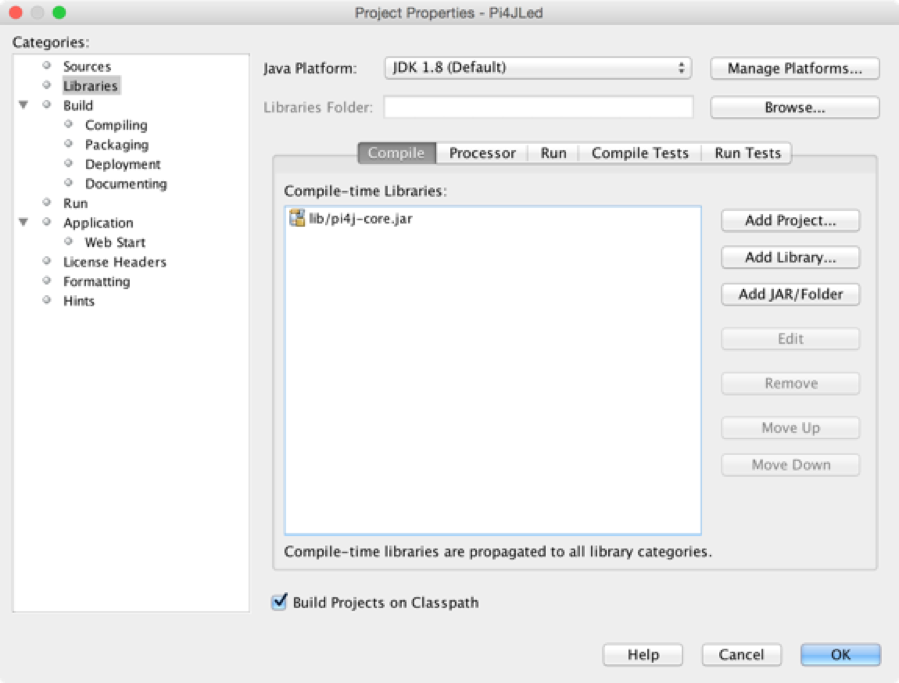Click the Edit library button
The height and width of the screenshot is (683, 899).
pyautogui.click(x=791, y=339)
